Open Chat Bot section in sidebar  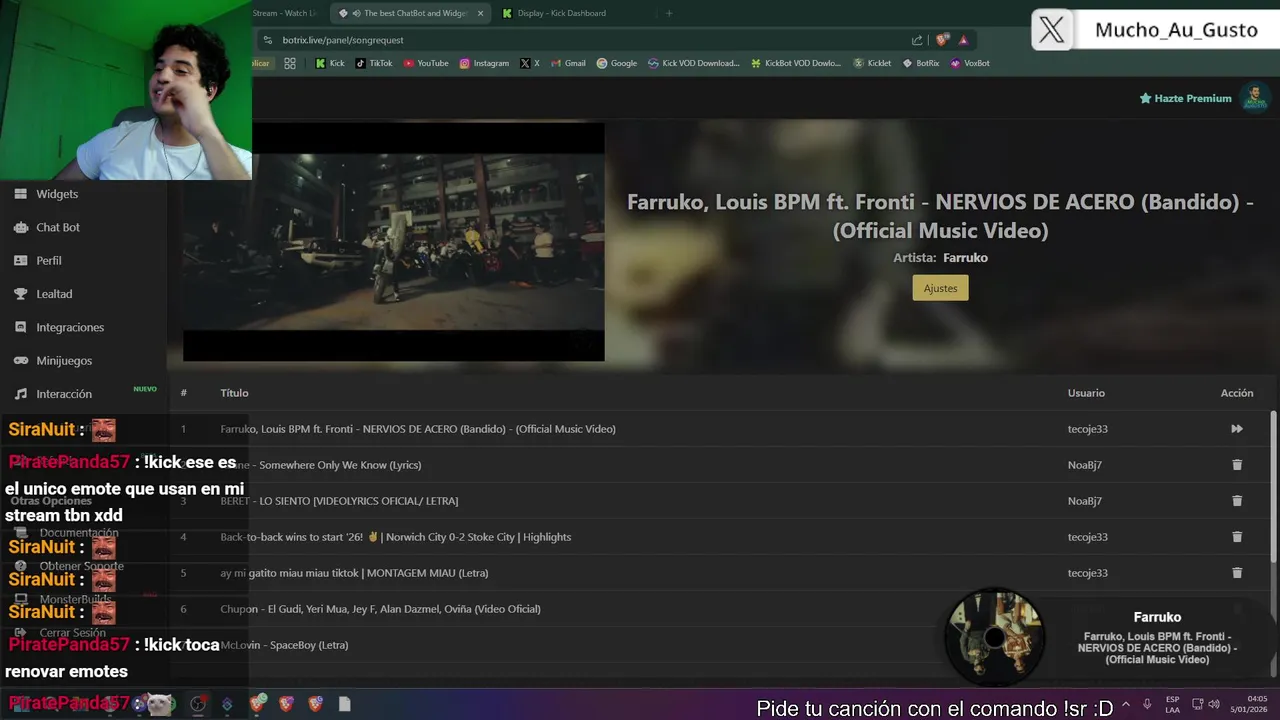(58, 227)
